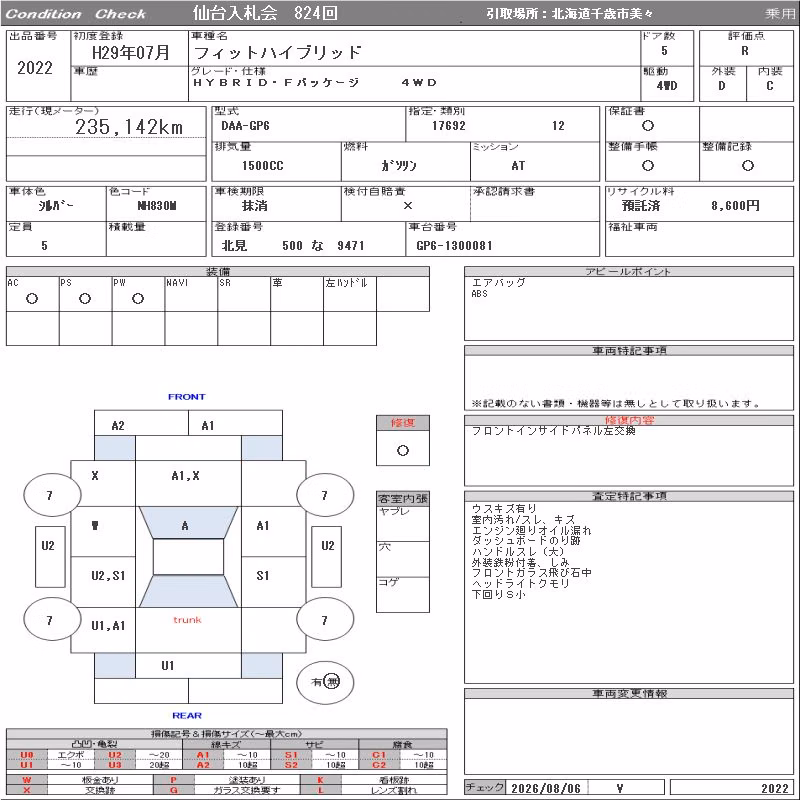Viewport: 800px width, 800px height.
Task: Click the '整備手帳' circle mark
Action: click(648, 165)
